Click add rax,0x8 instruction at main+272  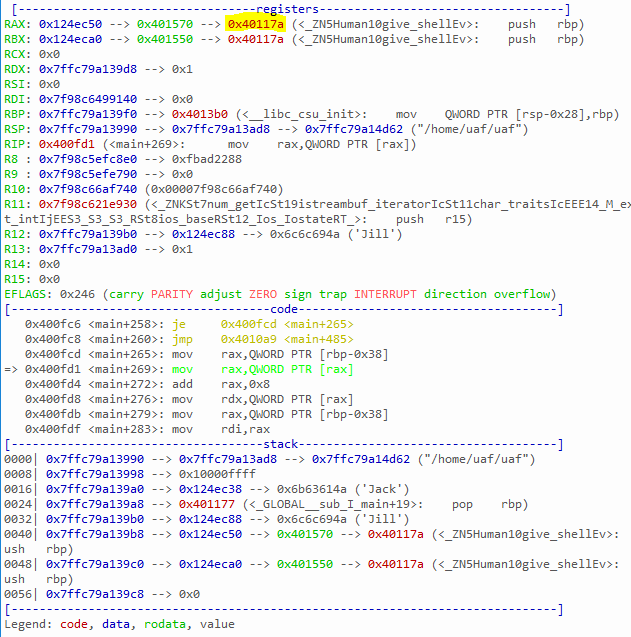[221, 385]
